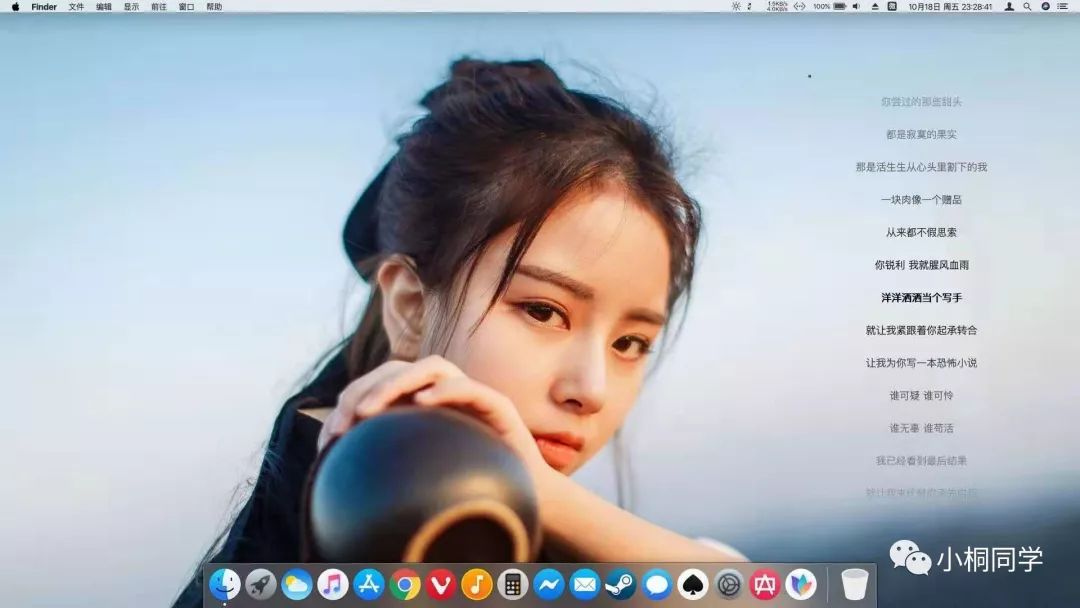Open Messenger app in dock
Screen dimensions: 1080x608
[549, 585]
